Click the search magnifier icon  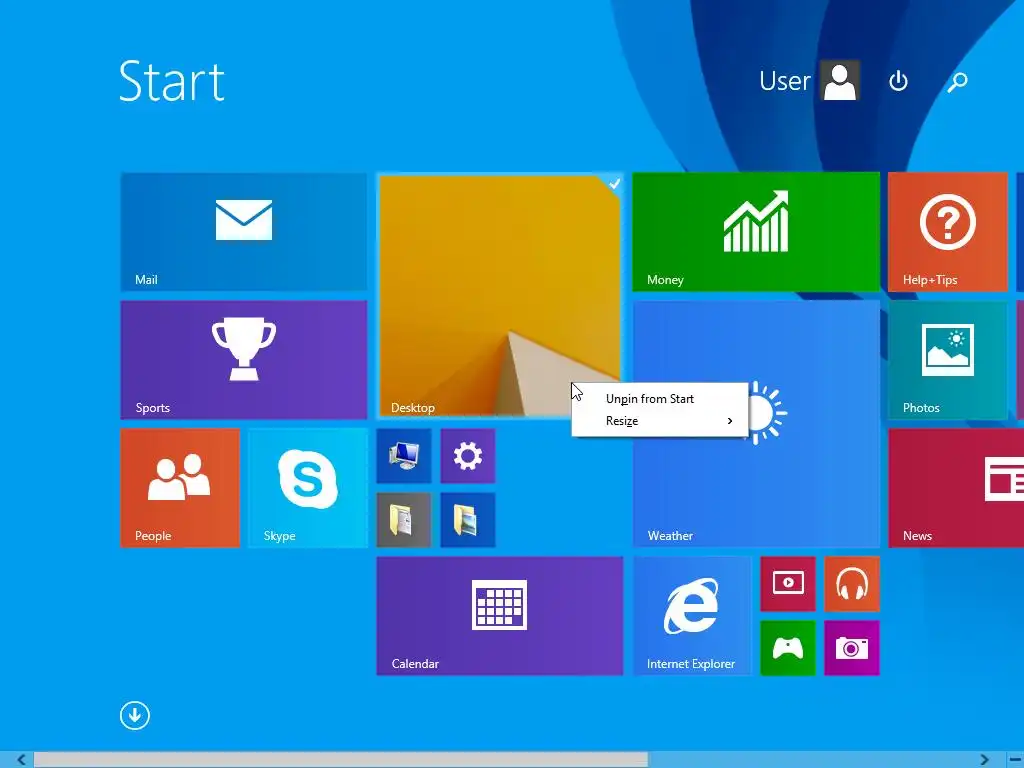tap(957, 82)
